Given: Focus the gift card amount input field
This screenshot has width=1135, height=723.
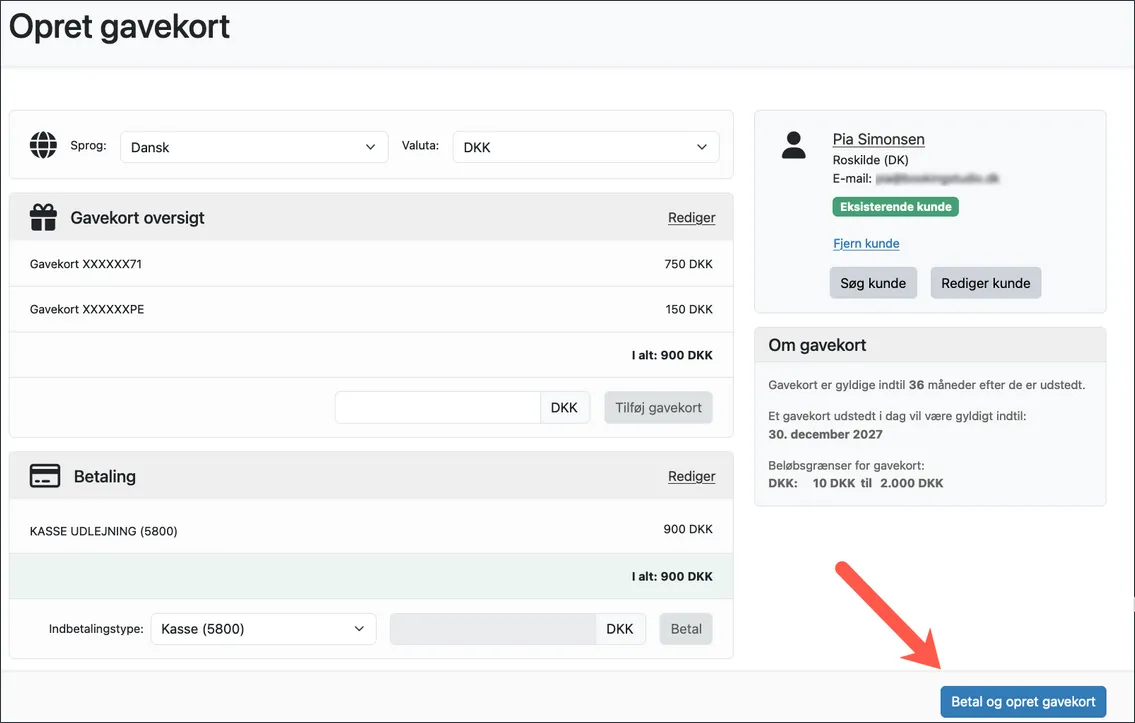Looking at the screenshot, I should tap(438, 408).
